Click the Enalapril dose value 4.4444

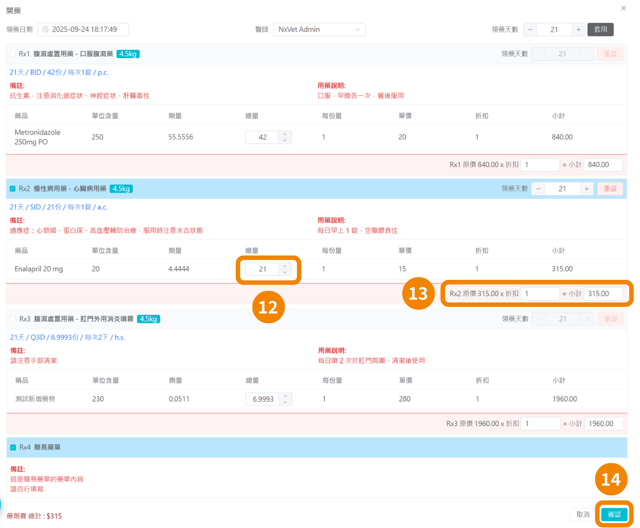coord(179,269)
